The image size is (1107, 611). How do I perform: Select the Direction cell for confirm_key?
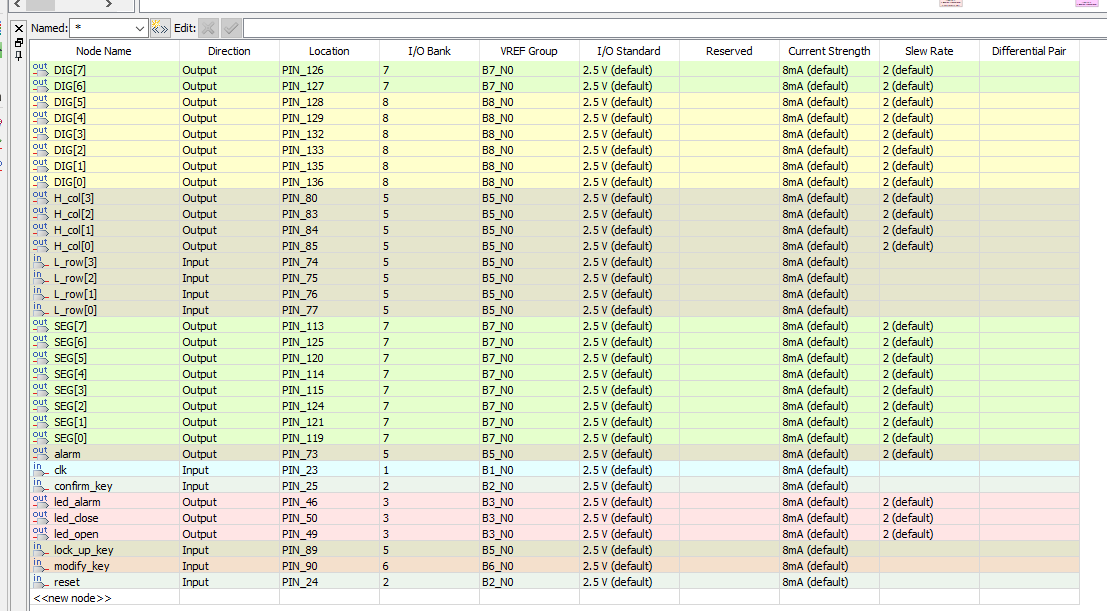point(229,486)
